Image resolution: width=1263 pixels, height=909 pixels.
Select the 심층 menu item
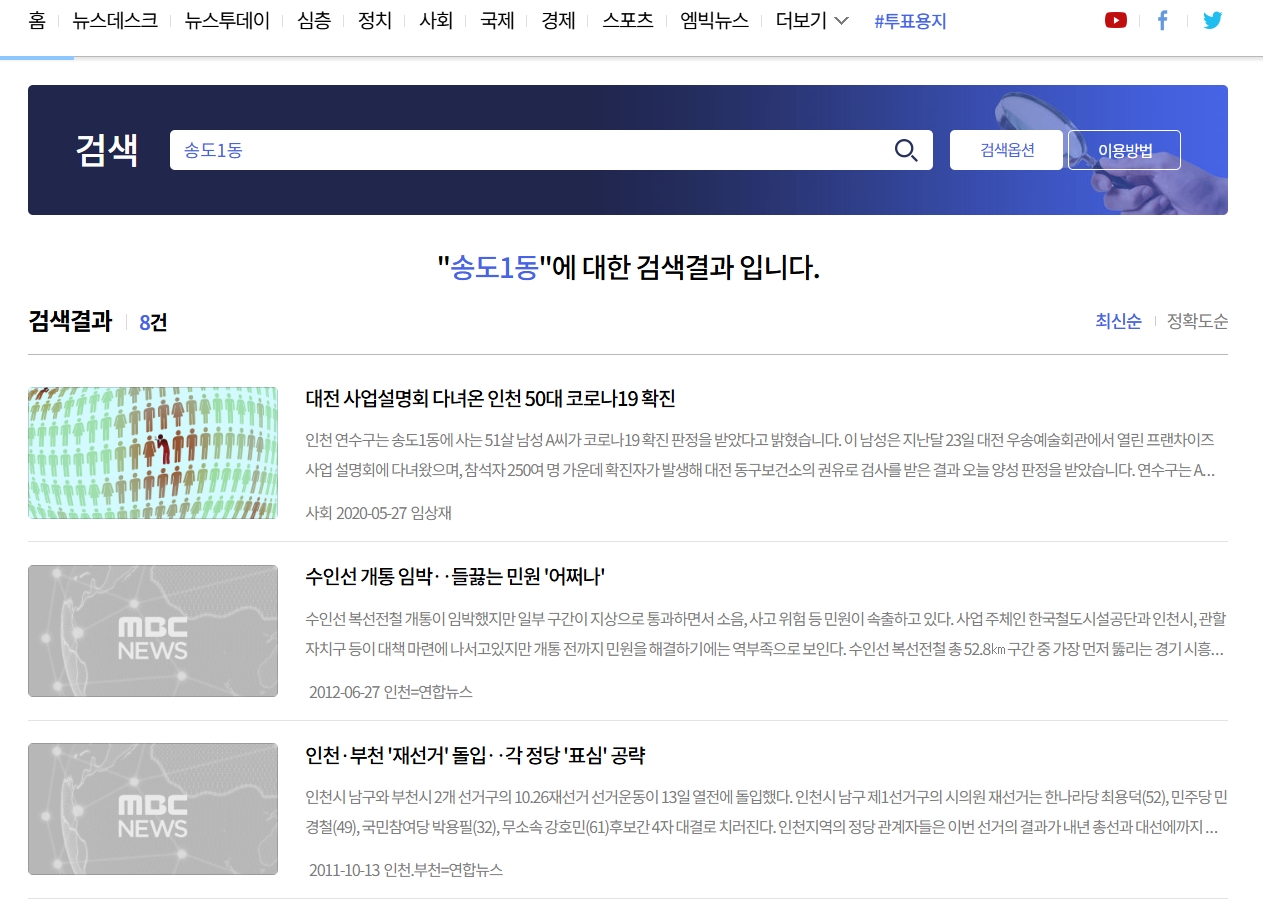pos(314,20)
